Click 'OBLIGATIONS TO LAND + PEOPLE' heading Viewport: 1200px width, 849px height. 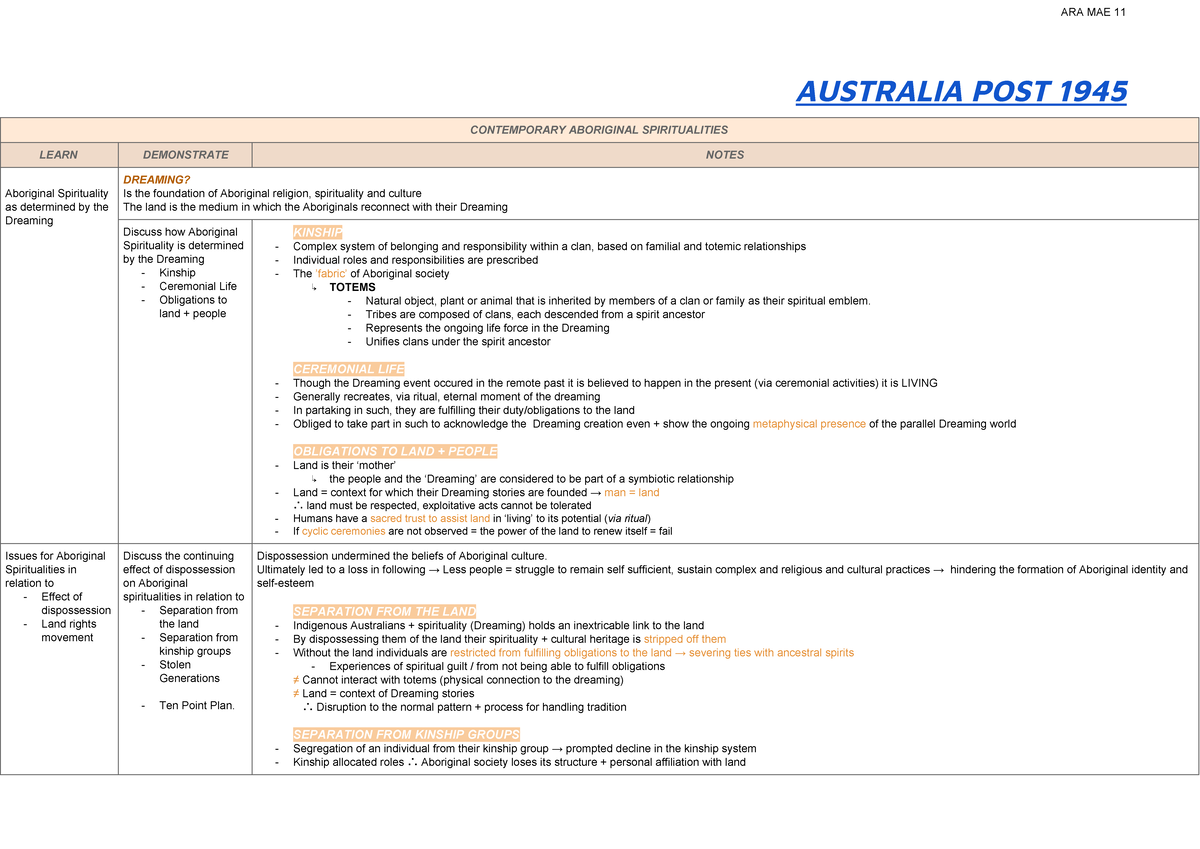pyautogui.click(x=394, y=451)
